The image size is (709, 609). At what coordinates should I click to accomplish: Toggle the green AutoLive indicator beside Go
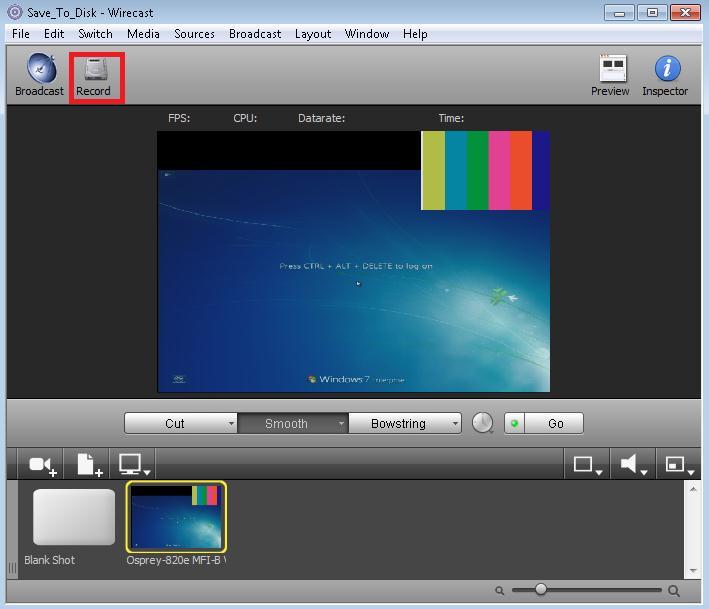tap(514, 424)
